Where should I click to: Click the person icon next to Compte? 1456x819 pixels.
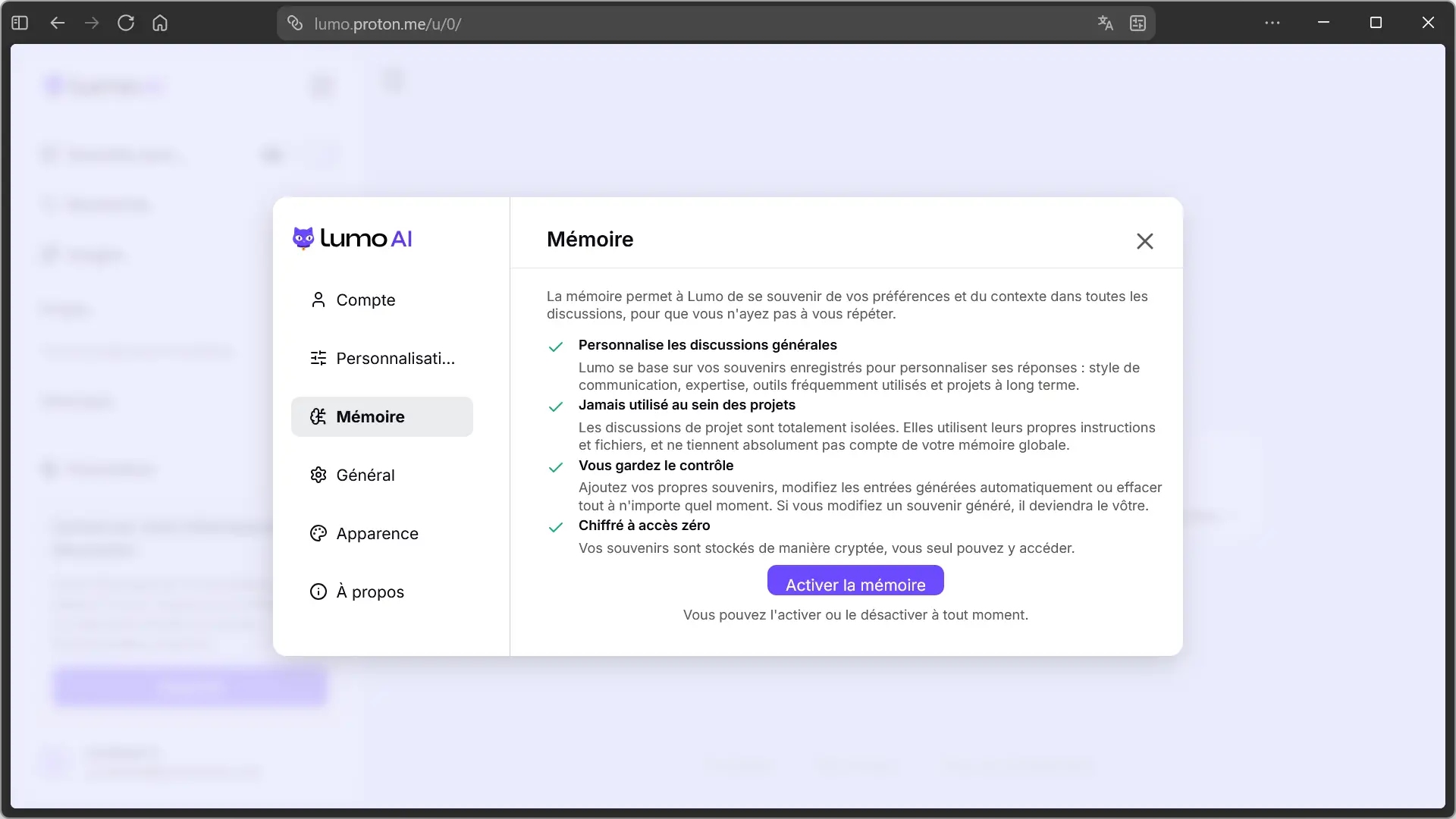318,300
